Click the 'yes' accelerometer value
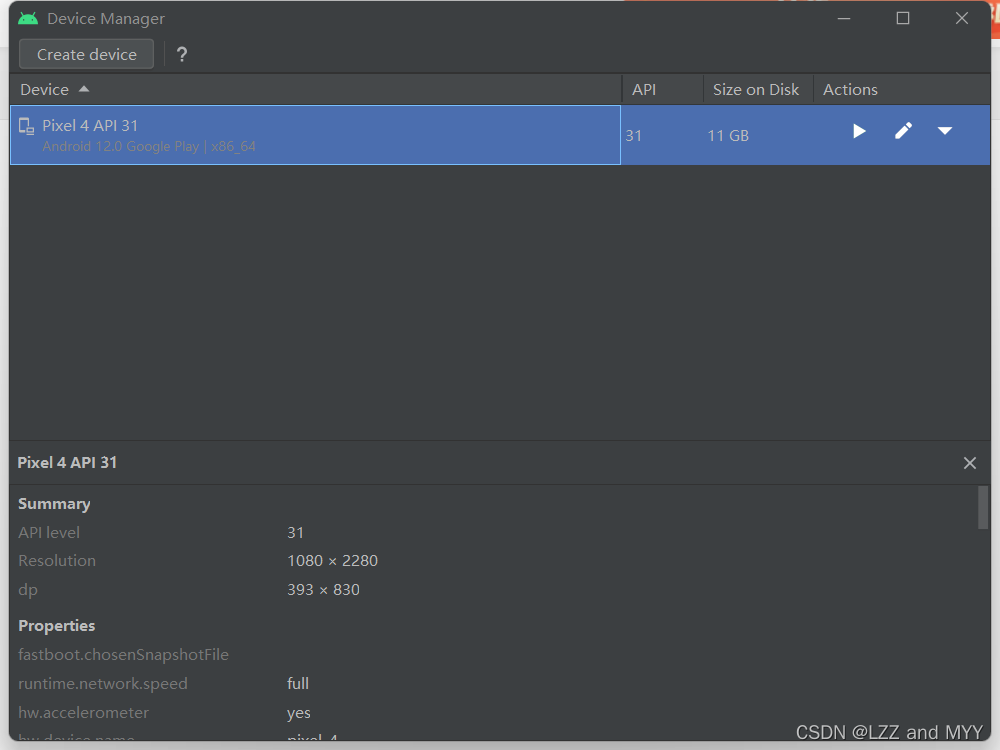Screen dimensions: 1000x750 pyautogui.click(x=298, y=713)
